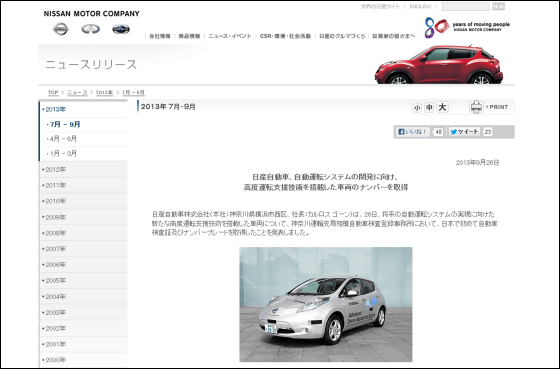Click the Facebook like count 48
Screen dimensions: 560x369
click(438, 132)
